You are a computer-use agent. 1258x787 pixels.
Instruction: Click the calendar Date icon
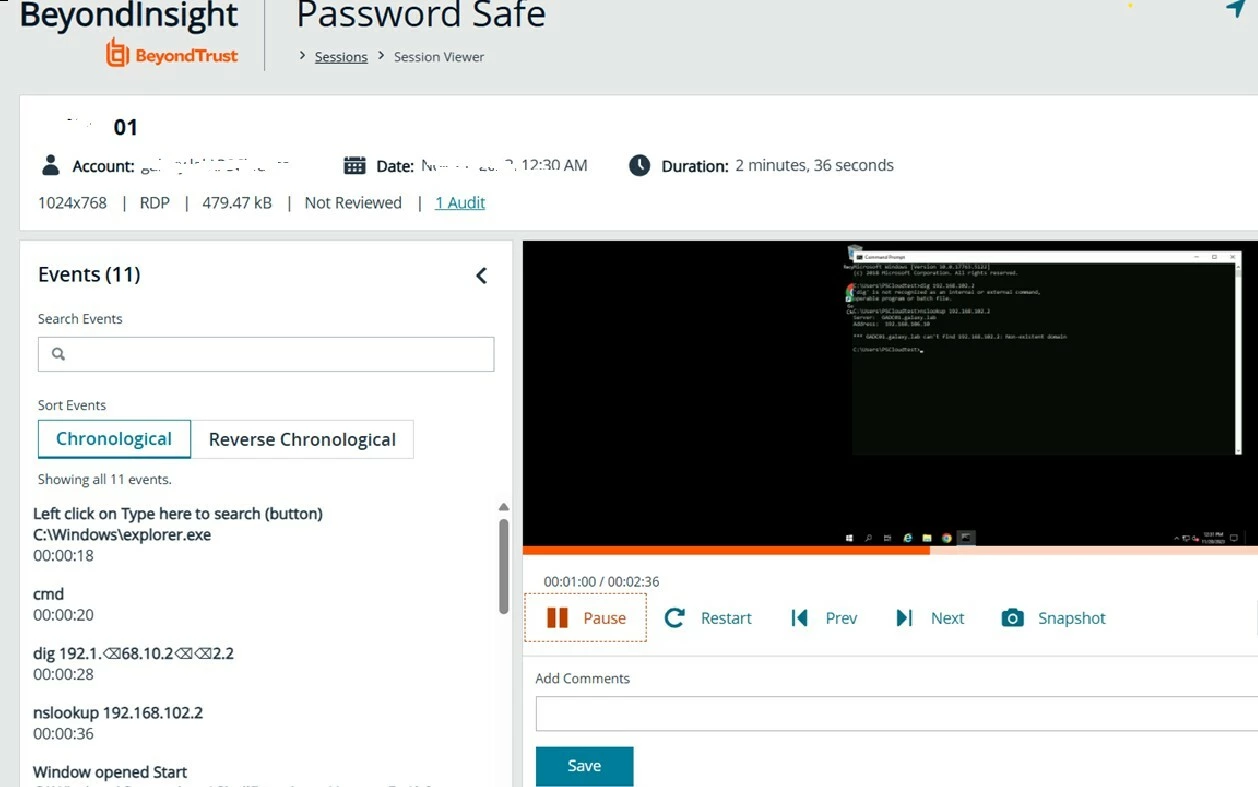coord(354,166)
